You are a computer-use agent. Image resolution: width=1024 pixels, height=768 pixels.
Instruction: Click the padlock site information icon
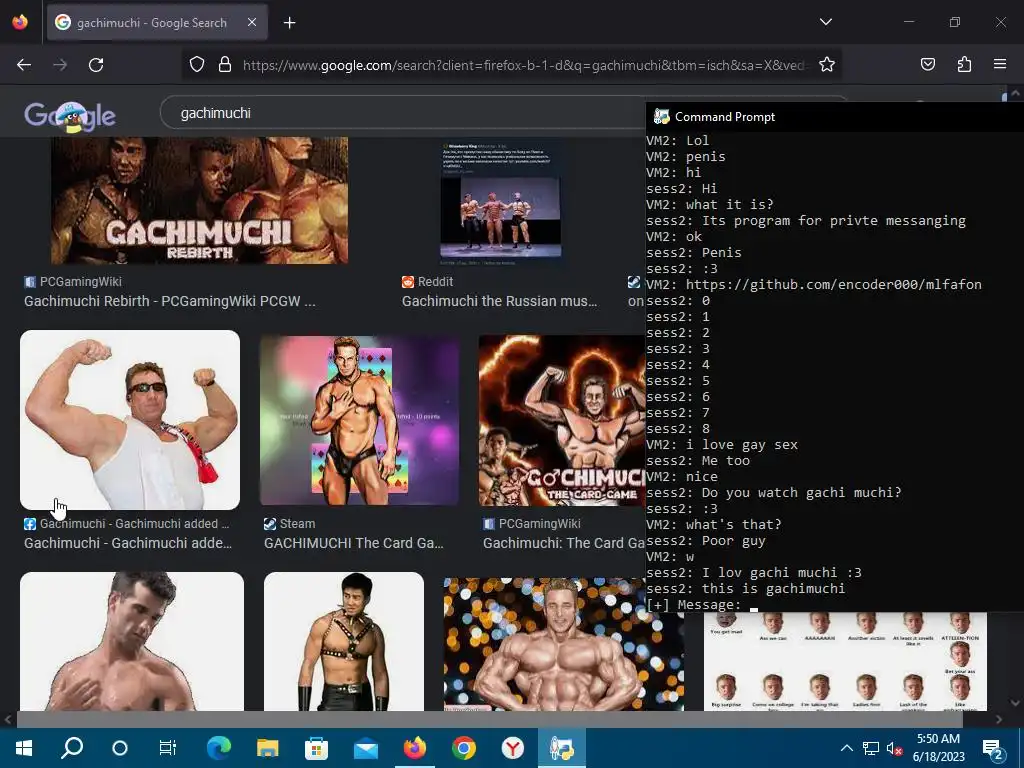coord(225,64)
